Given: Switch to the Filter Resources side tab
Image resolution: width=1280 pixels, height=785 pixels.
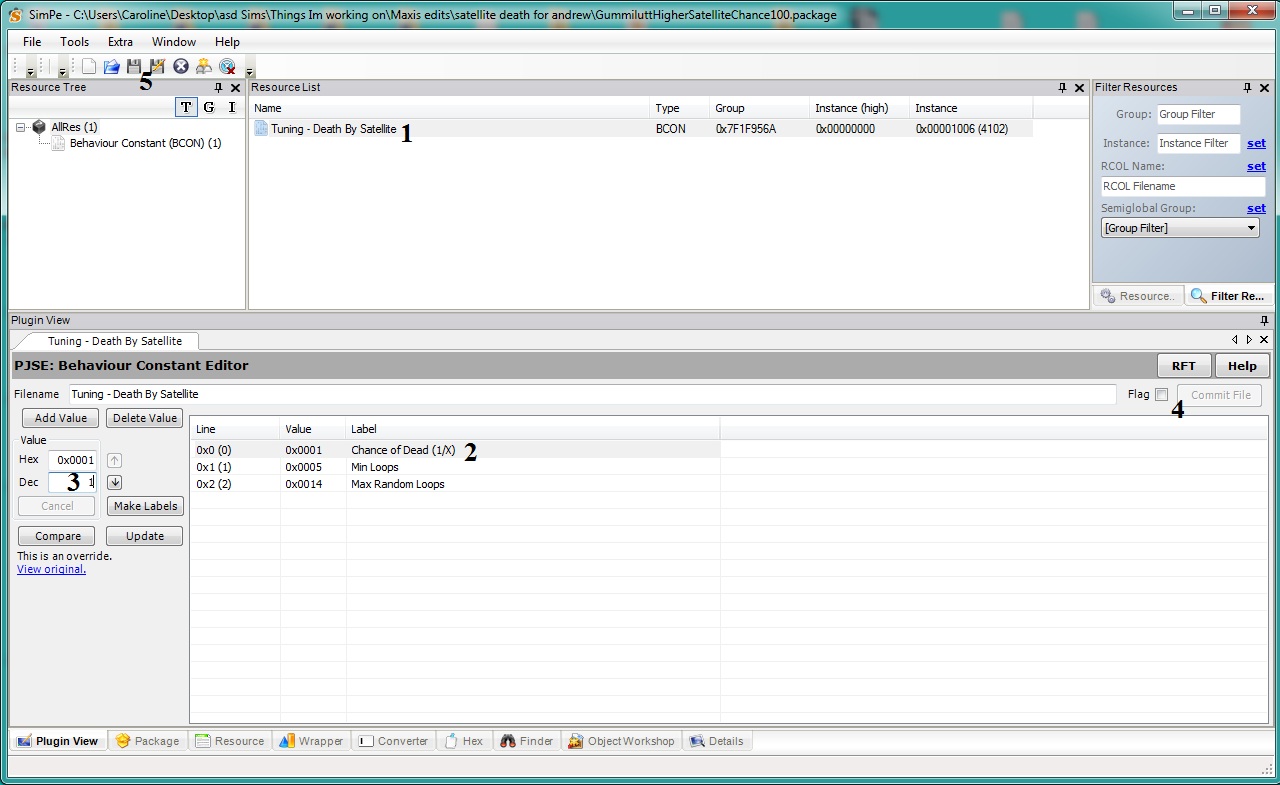Looking at the screenshot, I should (1229, 296).
